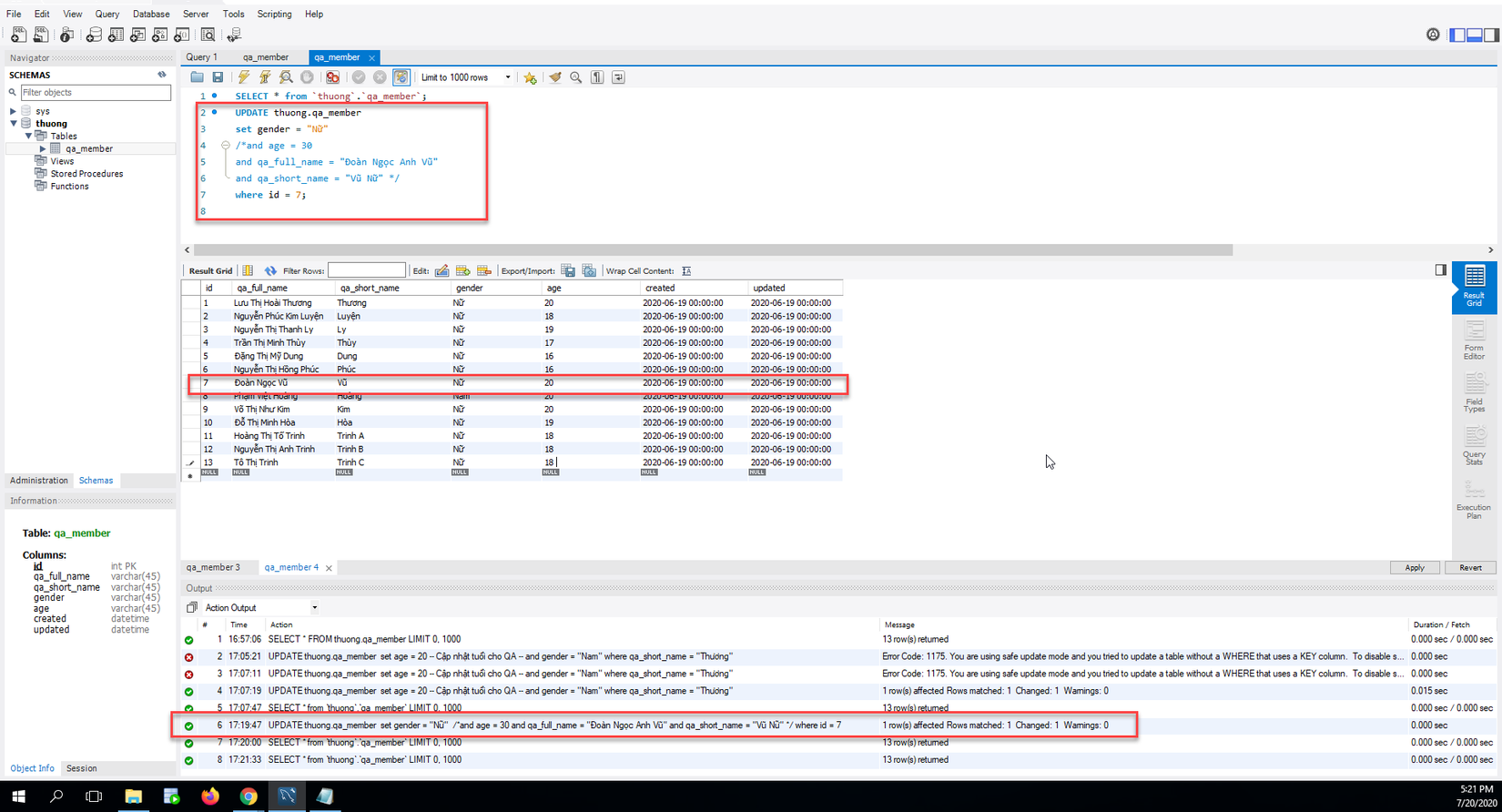
Task: Collapse the thuong schema node
Action: click(x=13, y=123)
